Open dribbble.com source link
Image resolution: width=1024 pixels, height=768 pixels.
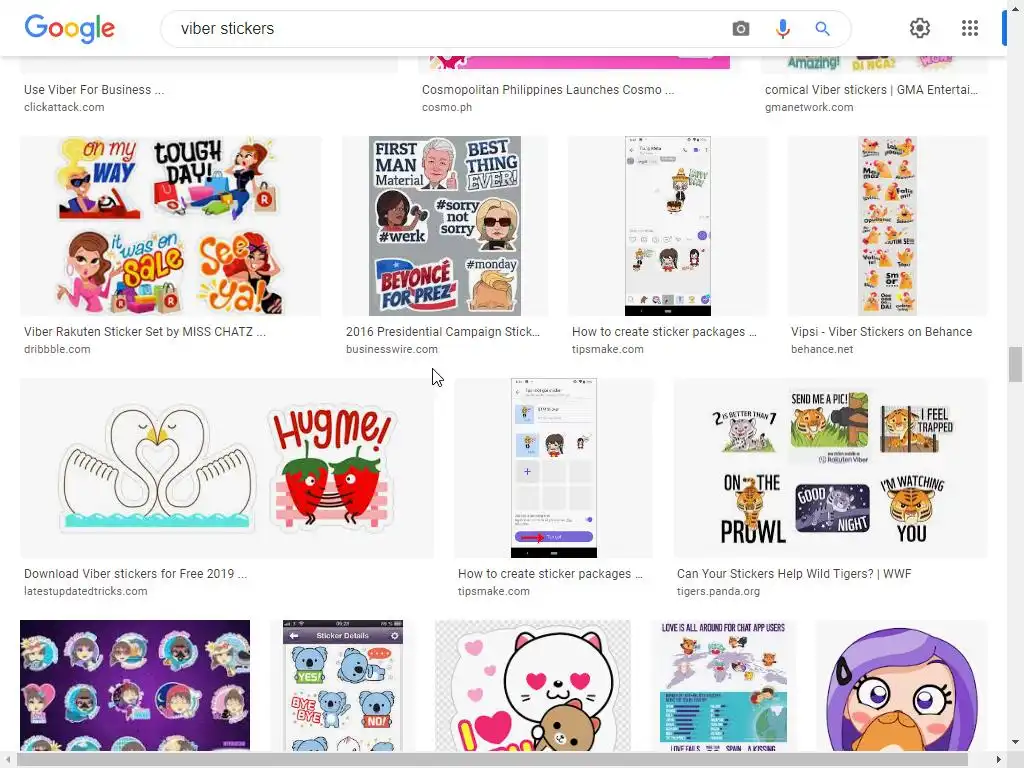coord(57,349)
